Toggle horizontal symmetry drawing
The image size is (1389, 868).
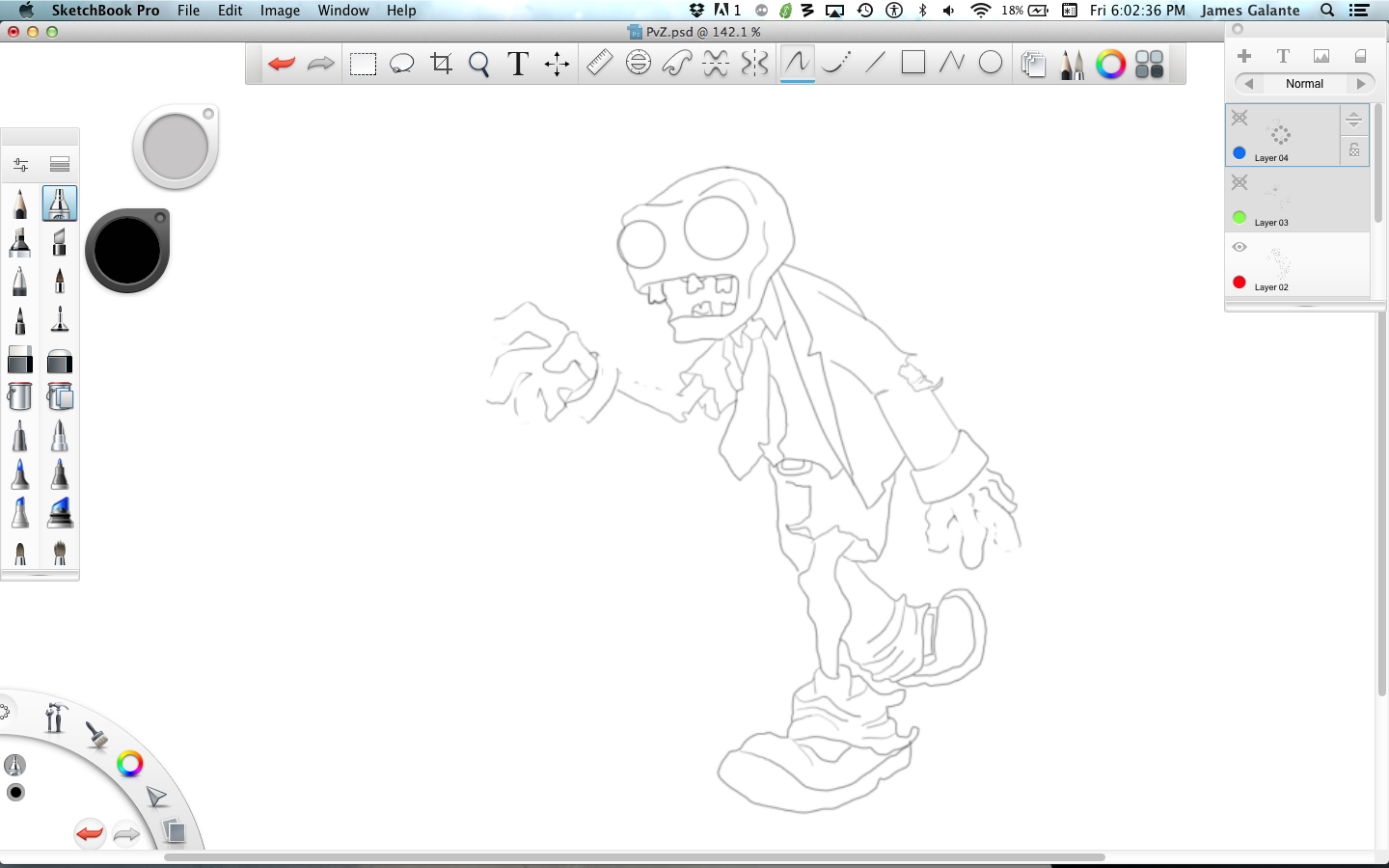(x=715, y=64)
